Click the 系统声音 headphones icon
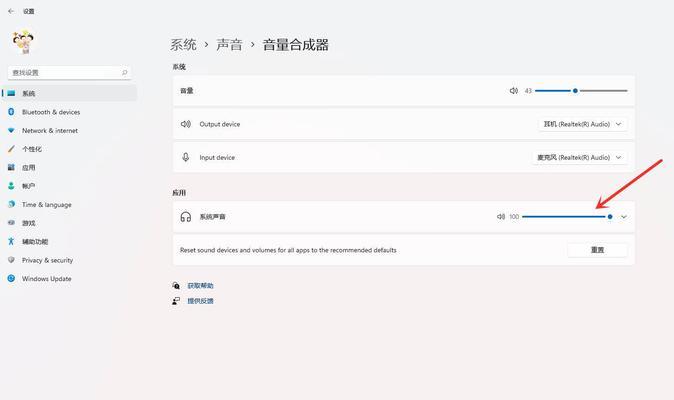The height and width of the screenshot is (400, 674). tap(186, 217)
